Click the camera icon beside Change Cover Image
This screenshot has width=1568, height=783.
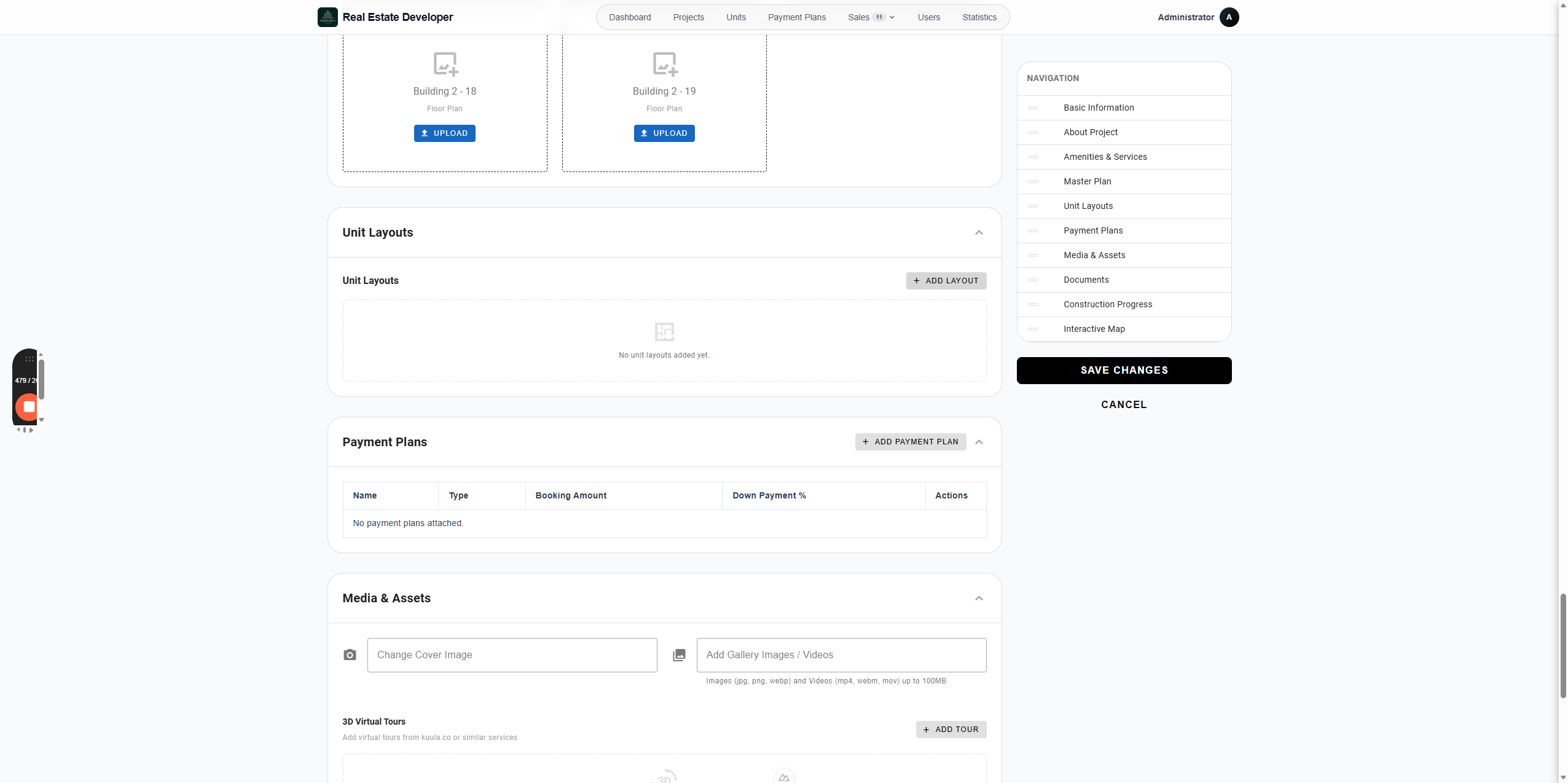[350, 655]
